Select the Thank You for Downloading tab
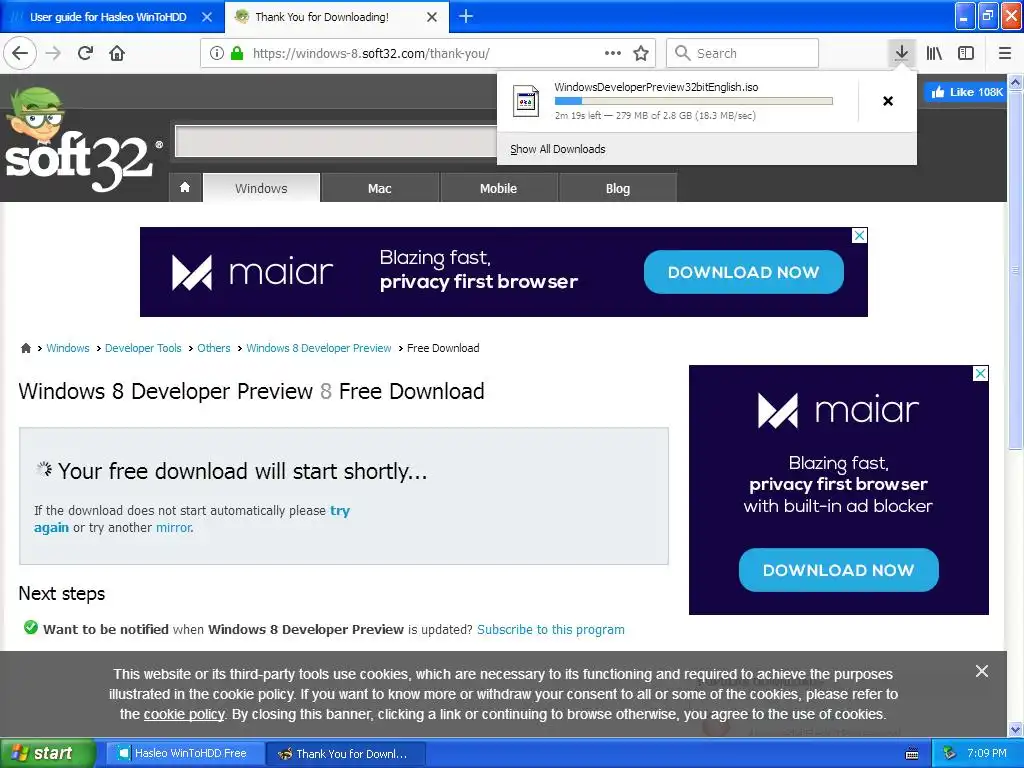The image size is (1024, 768). [321, 17]
